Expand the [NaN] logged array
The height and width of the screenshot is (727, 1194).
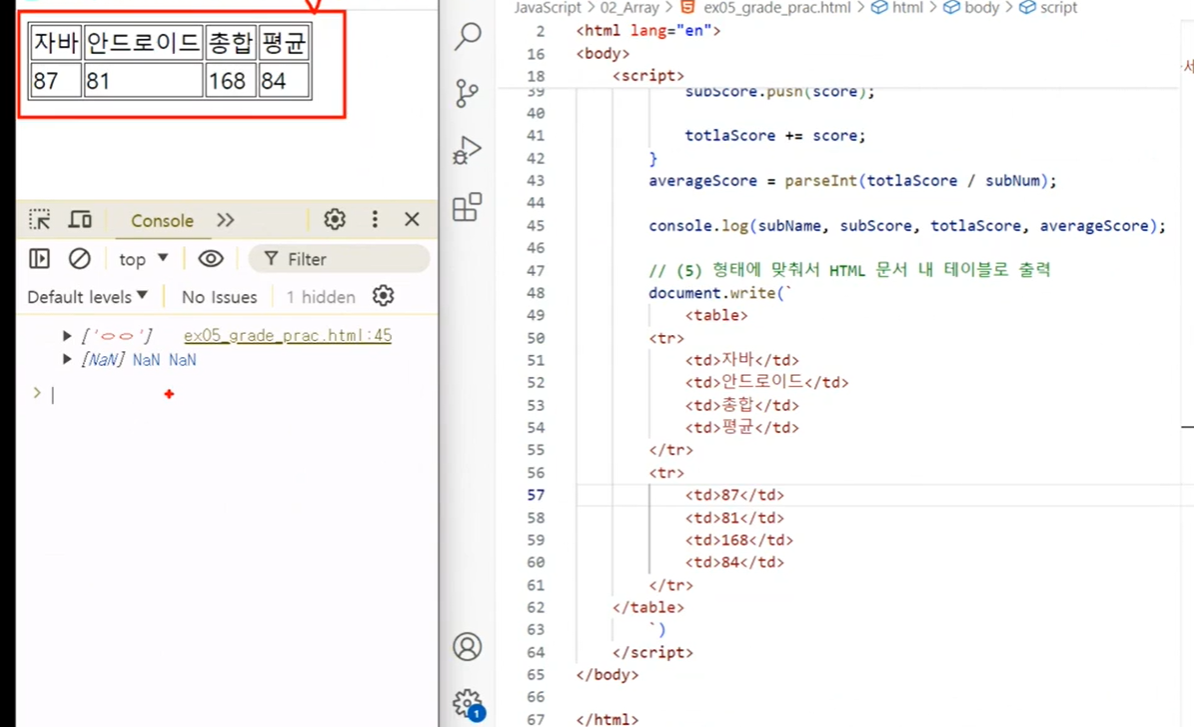pyautogui.click(x=67, y=359)
